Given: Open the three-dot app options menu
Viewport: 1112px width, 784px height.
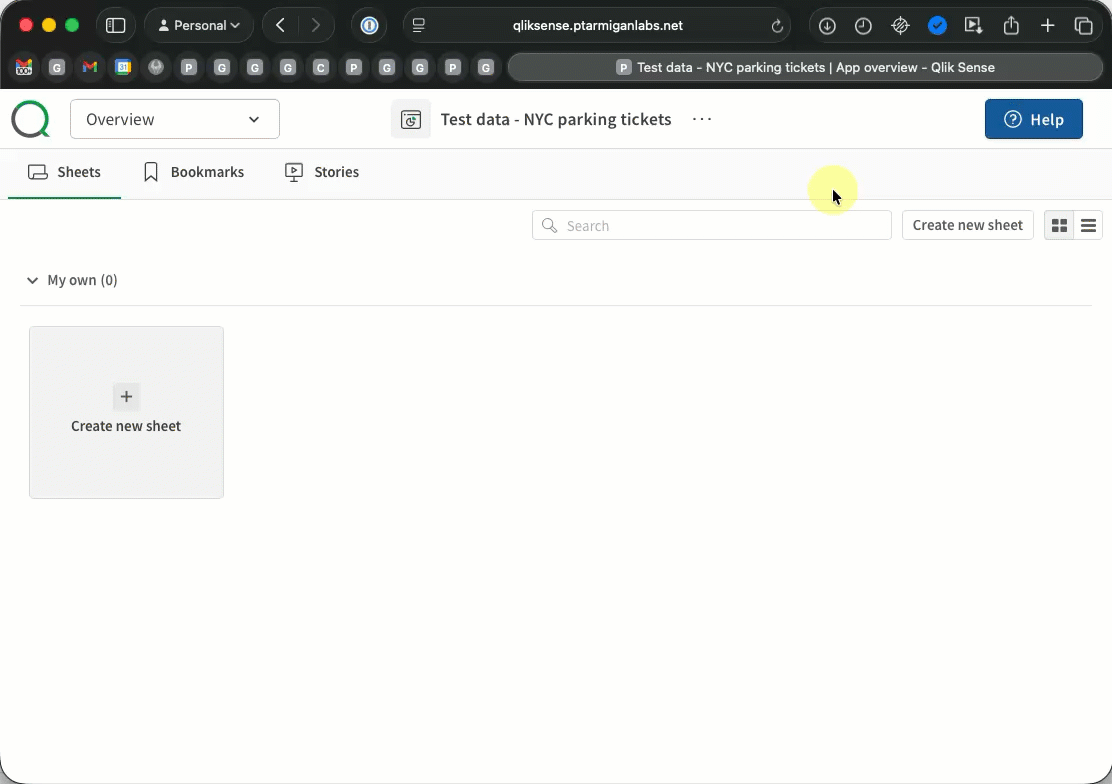Looking at the screenshot, I should 702,119.
